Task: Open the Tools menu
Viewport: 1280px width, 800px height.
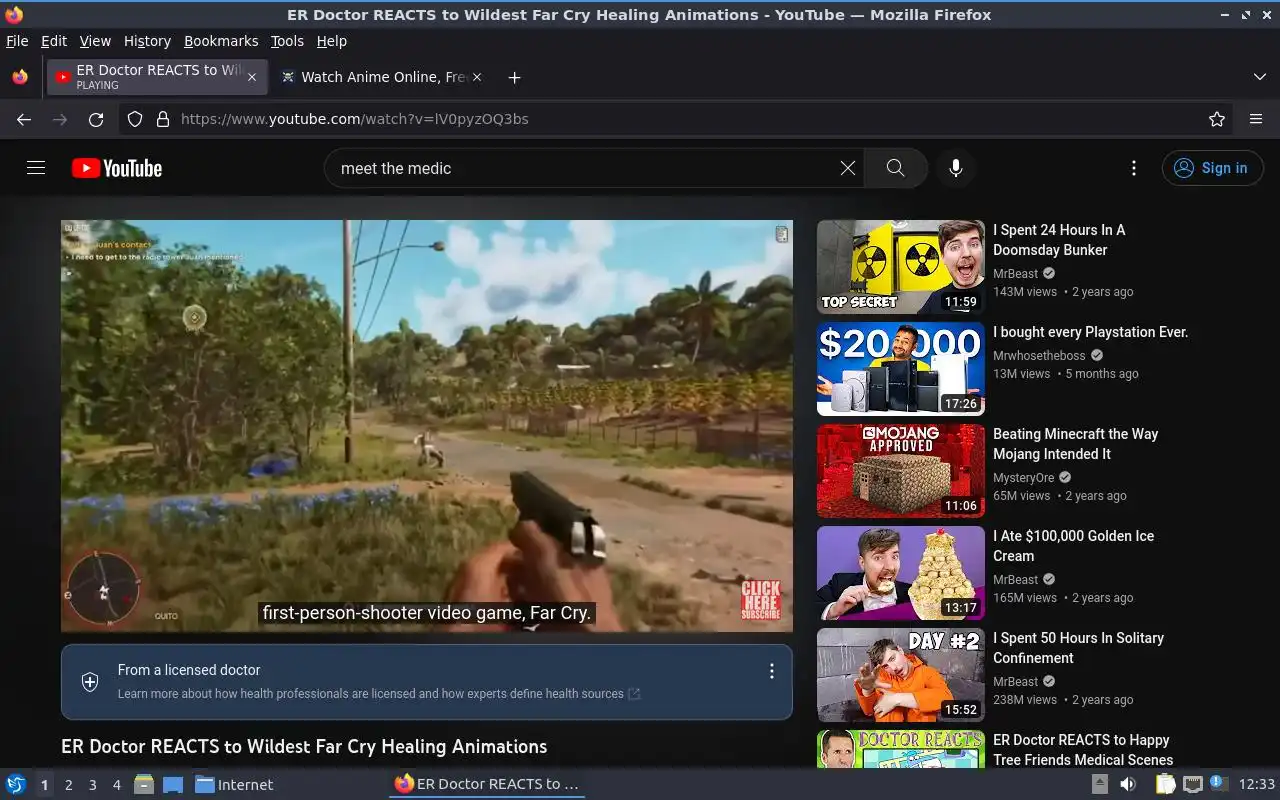Action: point(287,41)
